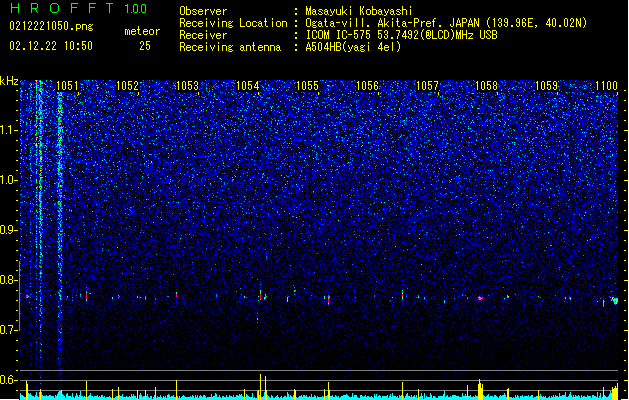Click the 1054 time marker
Image resolution: width=629 pixels, height=400 pixels.
(248, 85)
